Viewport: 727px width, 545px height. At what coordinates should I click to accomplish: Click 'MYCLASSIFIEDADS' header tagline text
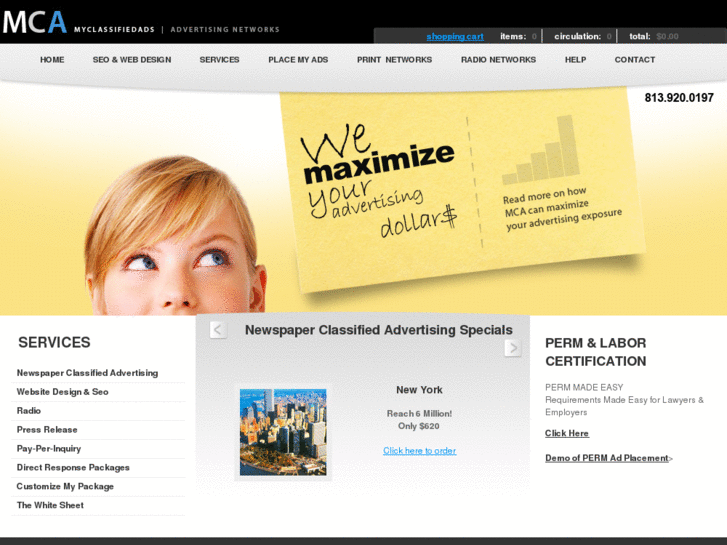114,30
